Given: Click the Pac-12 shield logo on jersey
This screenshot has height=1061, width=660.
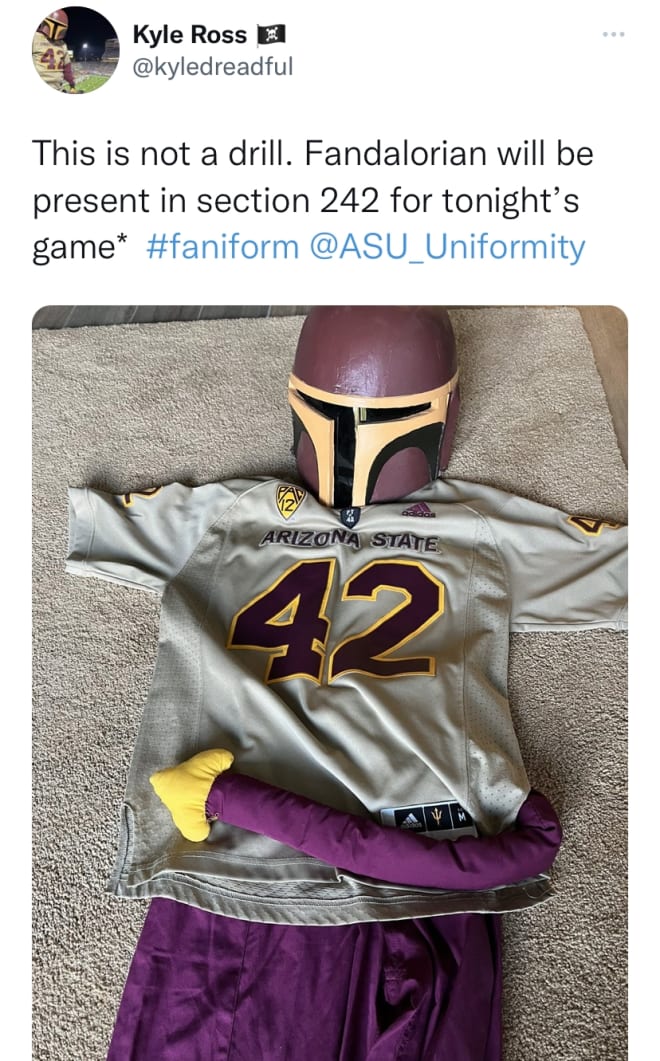Looking at the screenshot, I should [290, 501].
